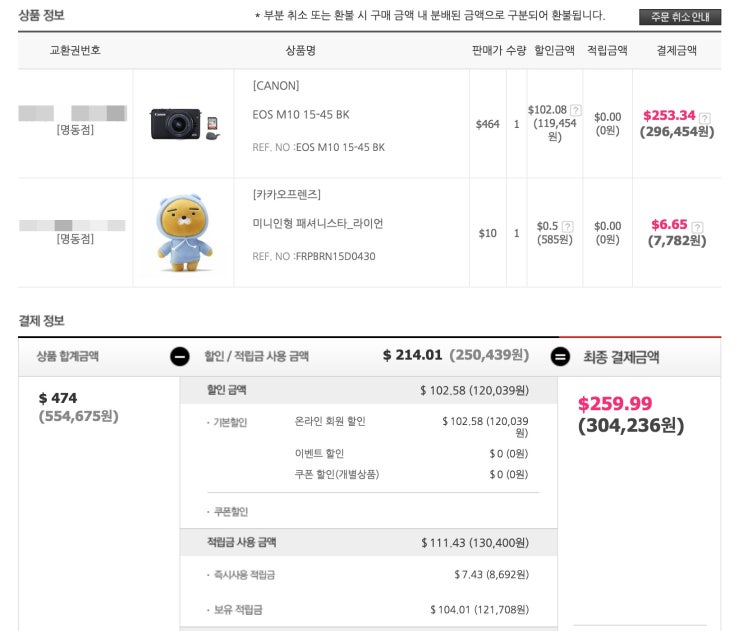Click the [카카오프렌즈] brand label
This screenshot has height=631, width=743.
point(286,194)
